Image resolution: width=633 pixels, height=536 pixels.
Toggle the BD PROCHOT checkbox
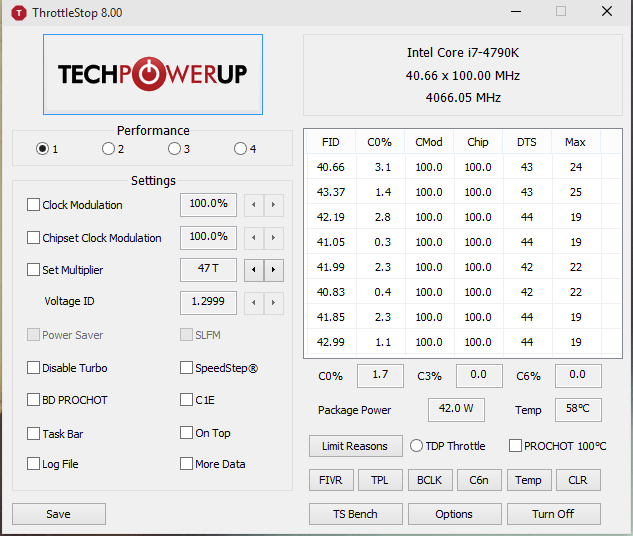tap(33, 400)
